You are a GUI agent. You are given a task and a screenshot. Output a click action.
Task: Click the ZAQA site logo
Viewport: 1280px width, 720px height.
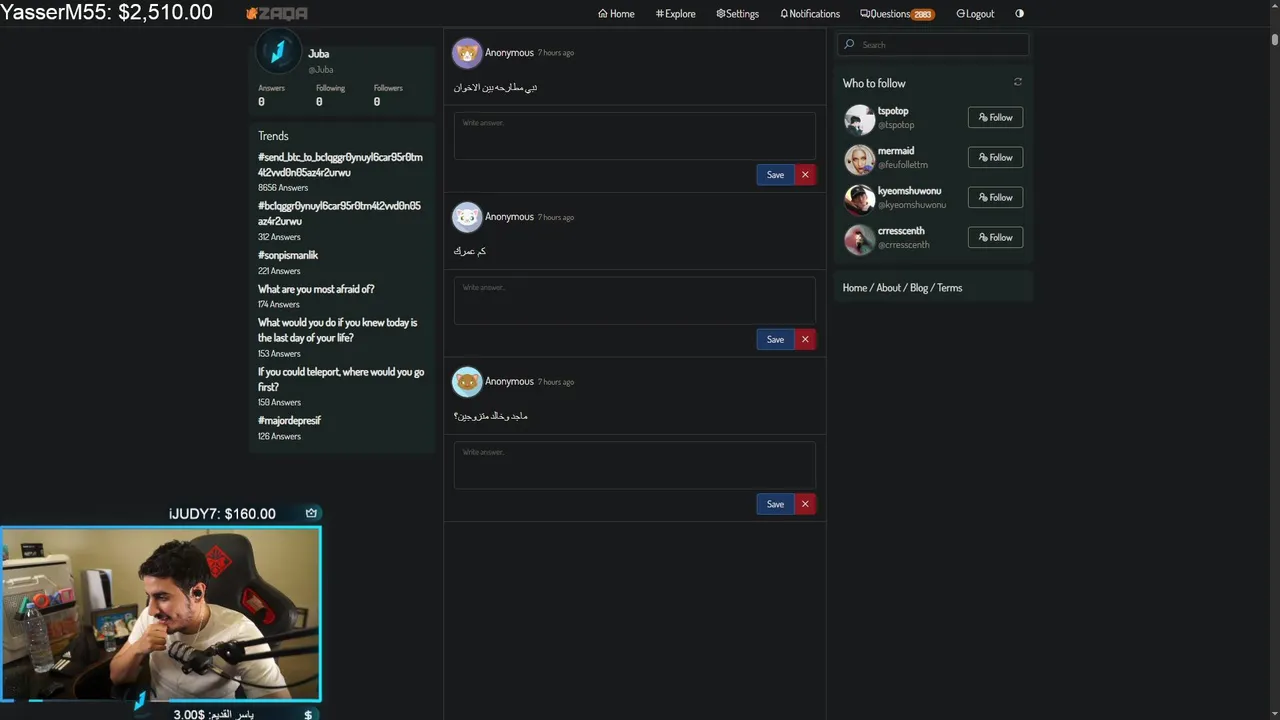pyautogui.click(x=277, y=14)
